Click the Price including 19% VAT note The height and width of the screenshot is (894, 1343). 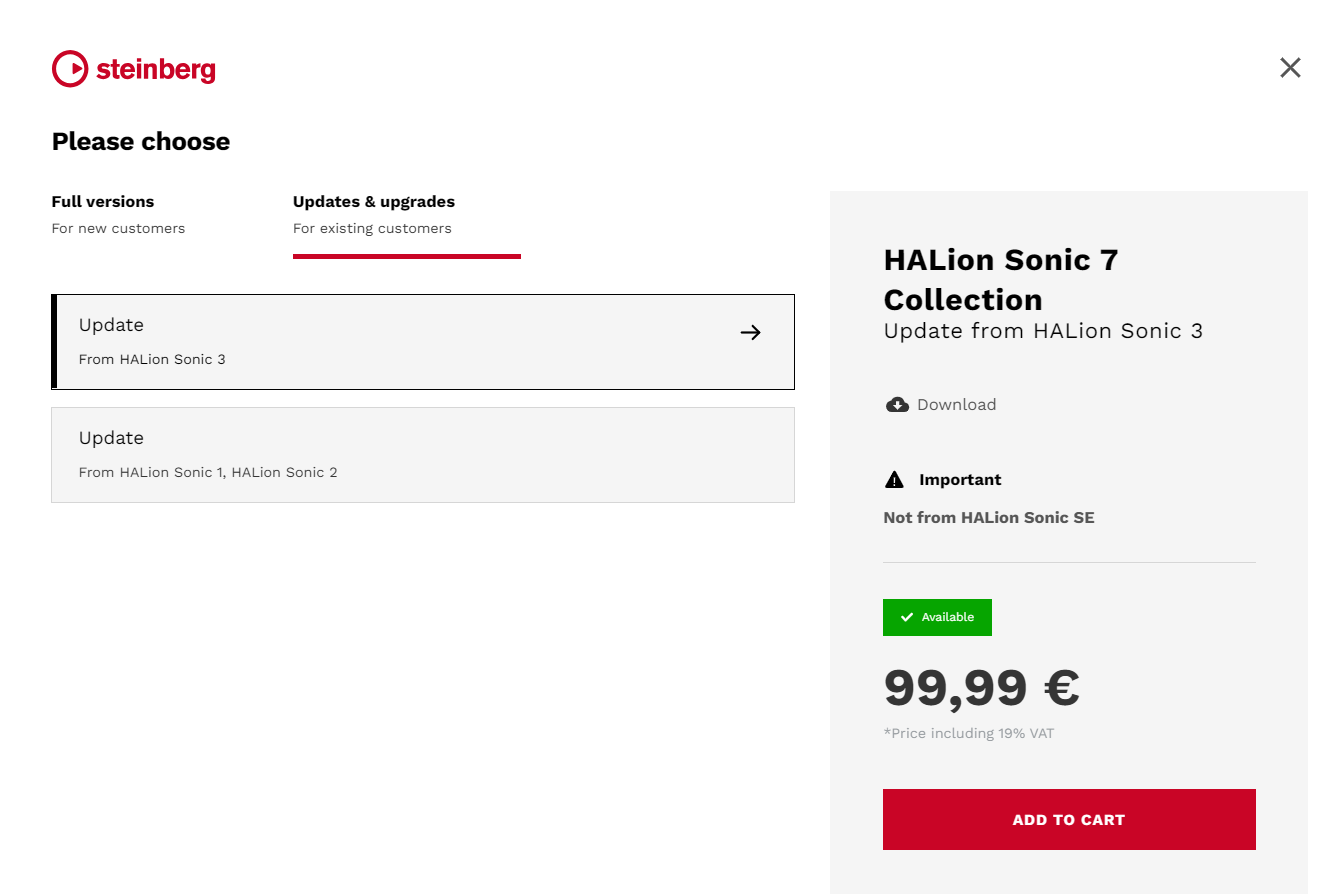[x=968, y=734]
